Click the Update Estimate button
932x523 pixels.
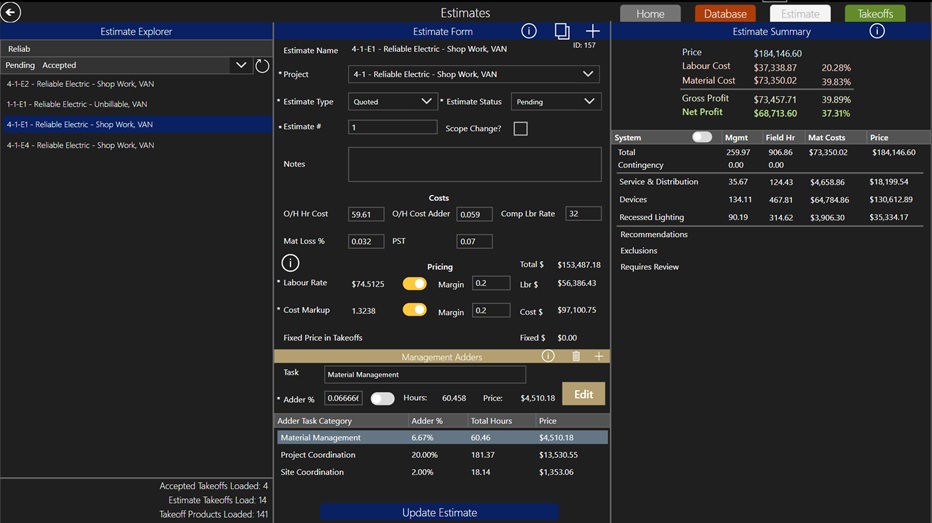point(439,512)
